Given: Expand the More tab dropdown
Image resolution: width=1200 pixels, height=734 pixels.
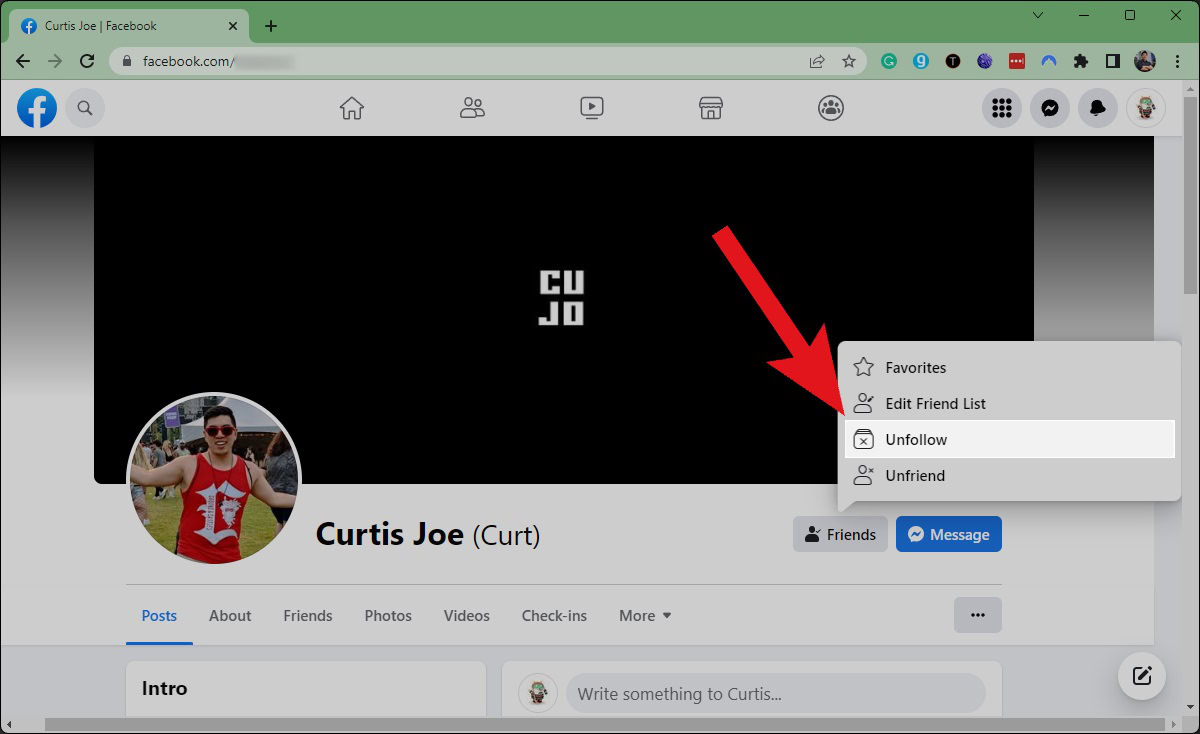Looking at the screenshot, I should [645, 616].
